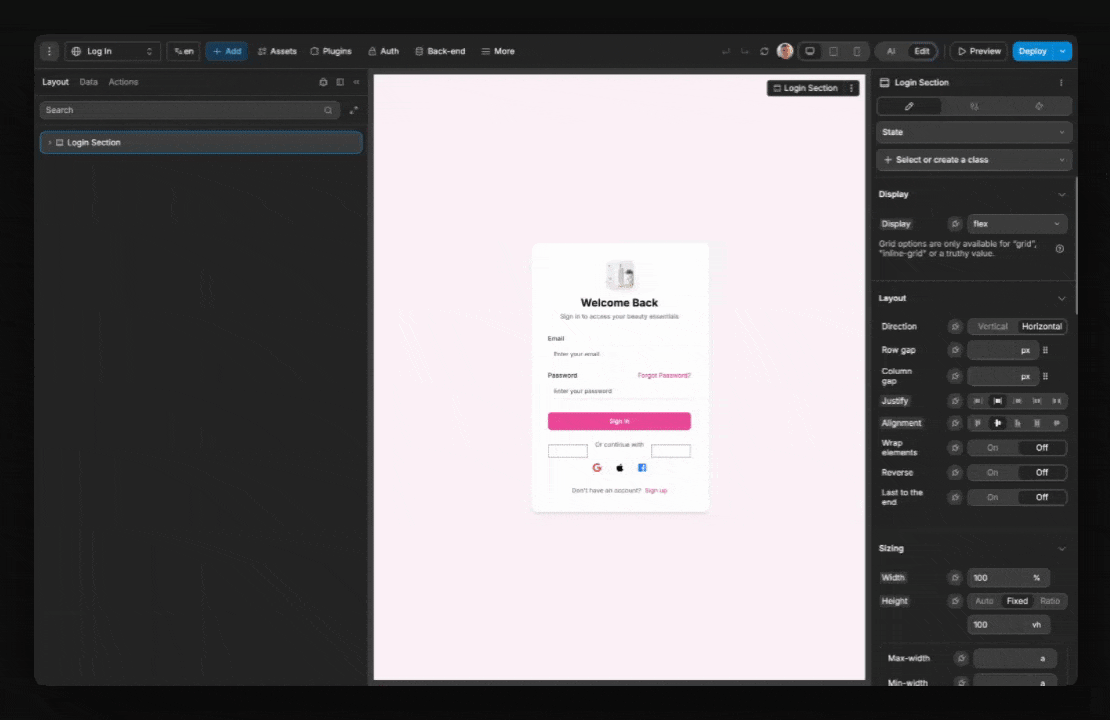Switch to tablet device preview
1110x720 pixels.
[x=833, y=51]
